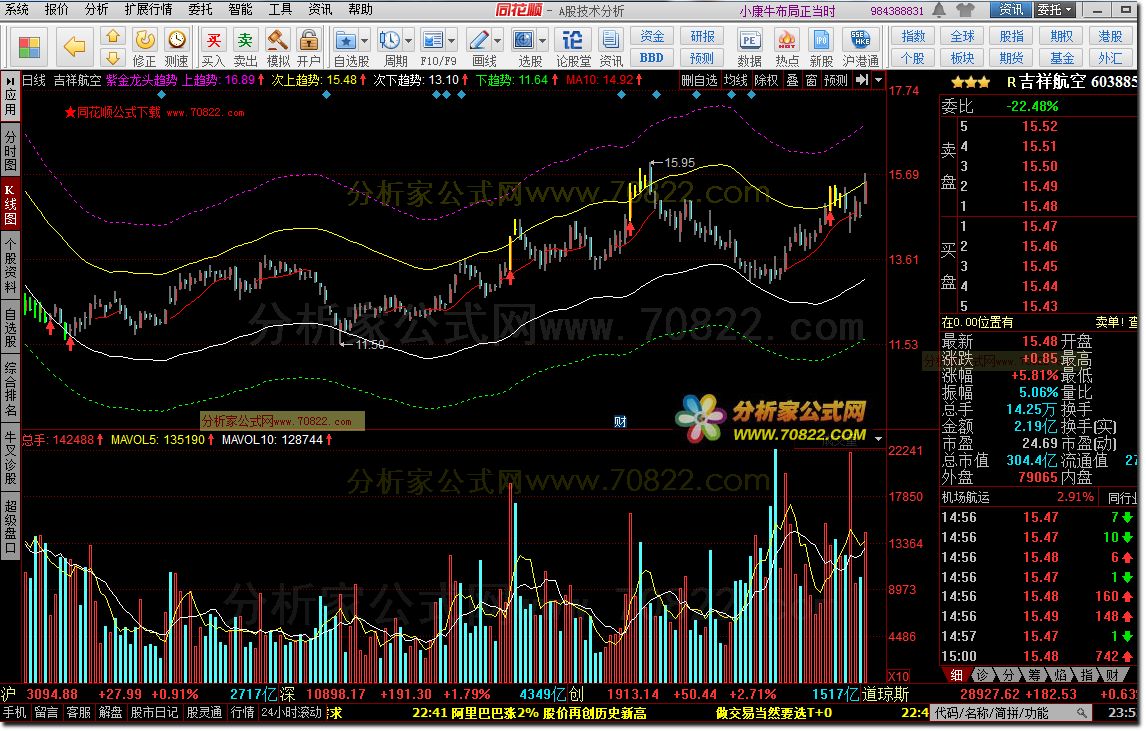1146x731 pixels.
Task: Click the 周期 candlestick clock icon
Action: (x=390, y=39)
